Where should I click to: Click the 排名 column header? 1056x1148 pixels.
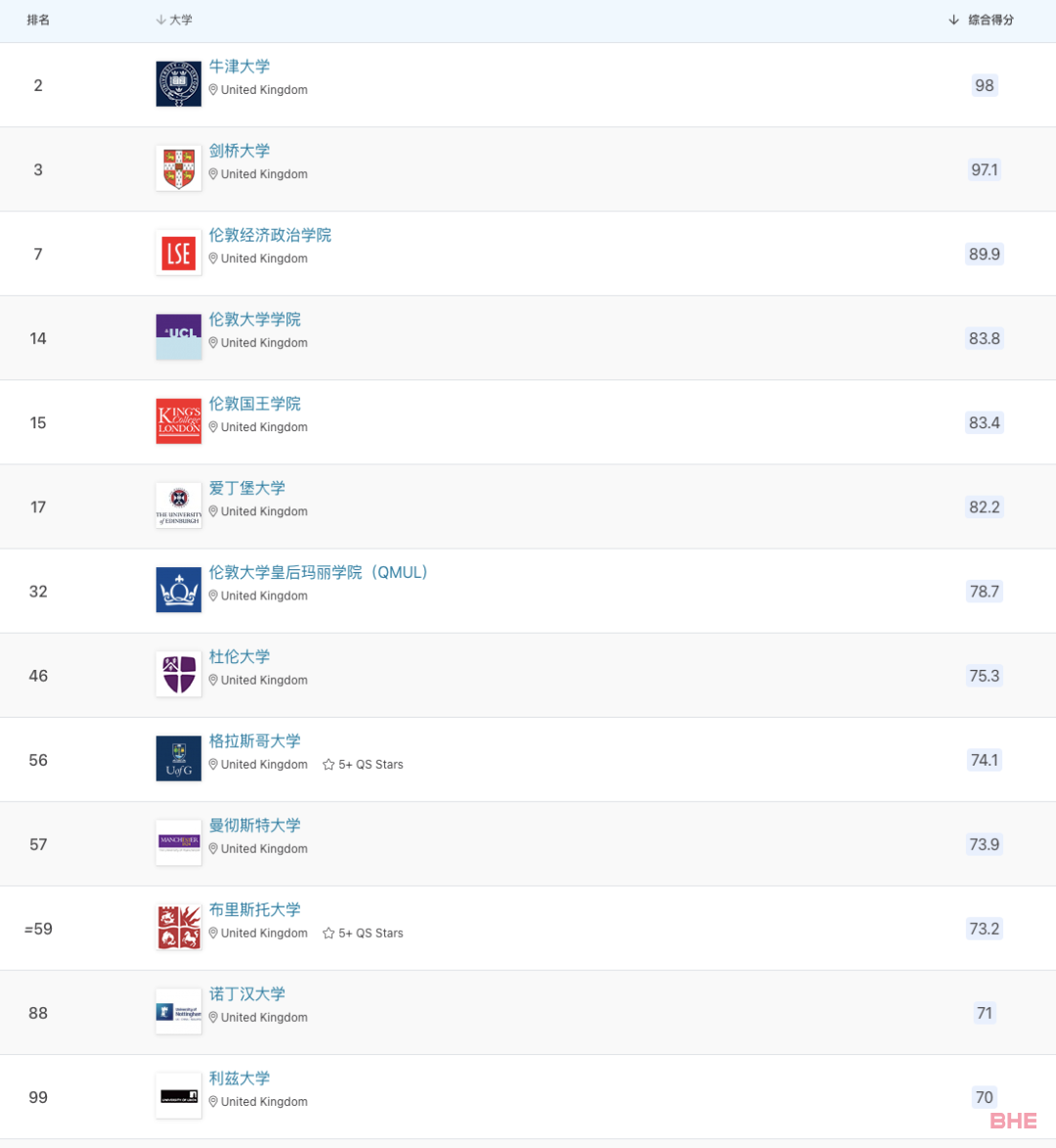(x=38, y=20)
